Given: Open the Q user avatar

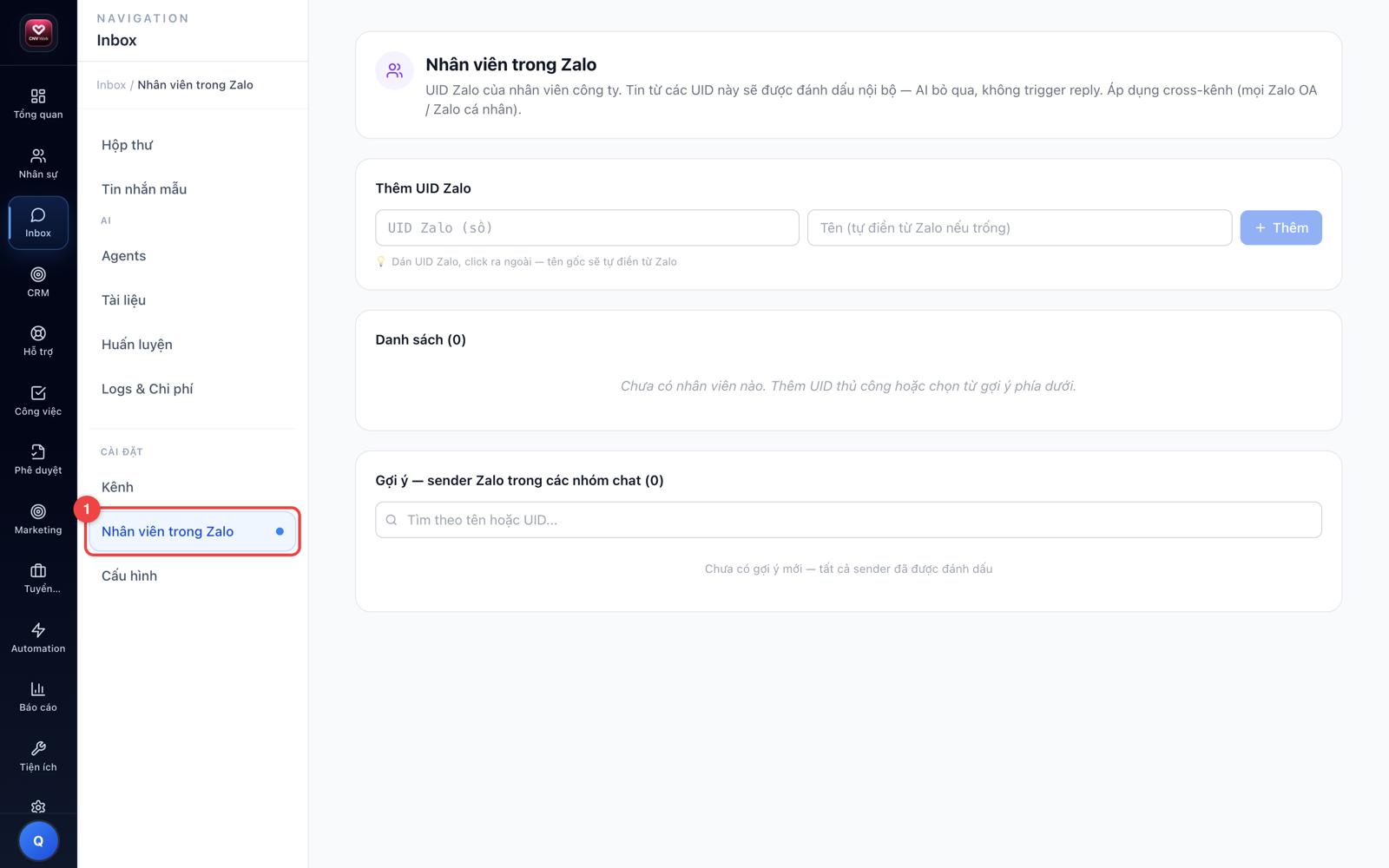Looking at the screenshot, I should (38, 840).
